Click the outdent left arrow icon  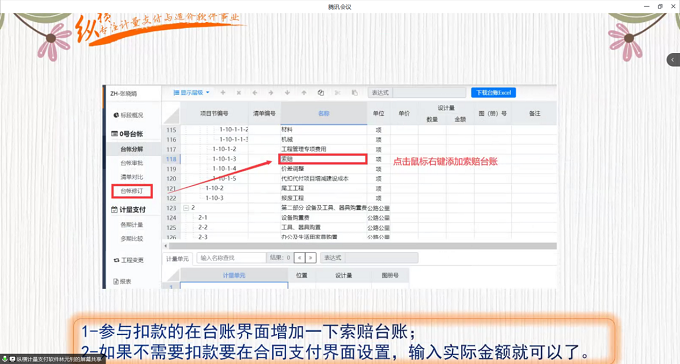pos(255,92)
